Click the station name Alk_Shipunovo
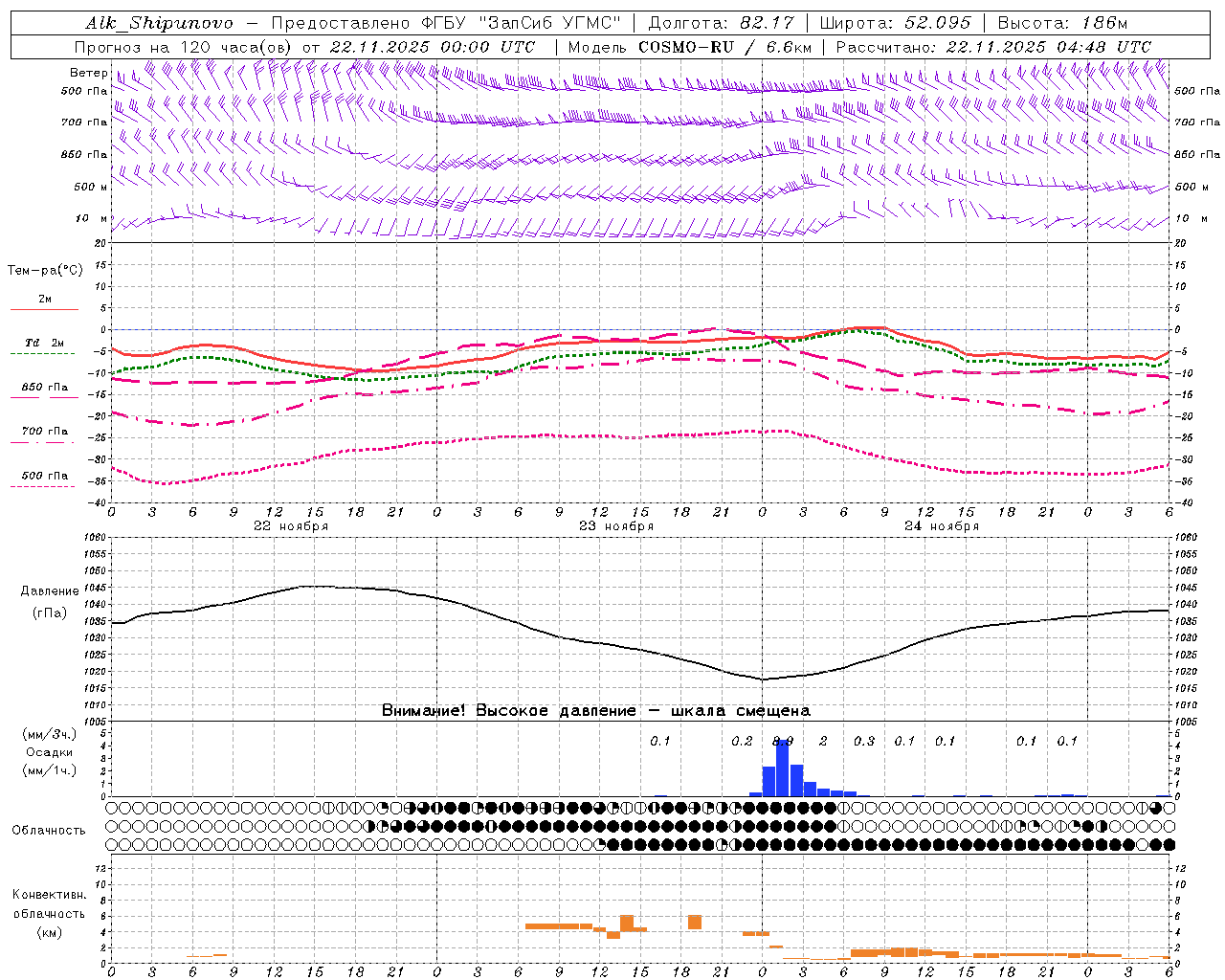This screenshot has width=1225, height=980. (160, 23)
